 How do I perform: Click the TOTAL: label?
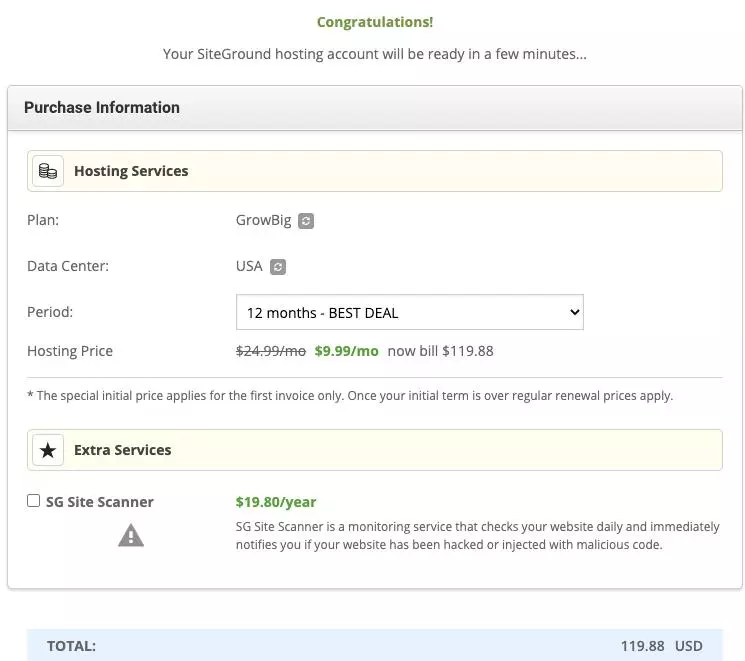point(71,646)
